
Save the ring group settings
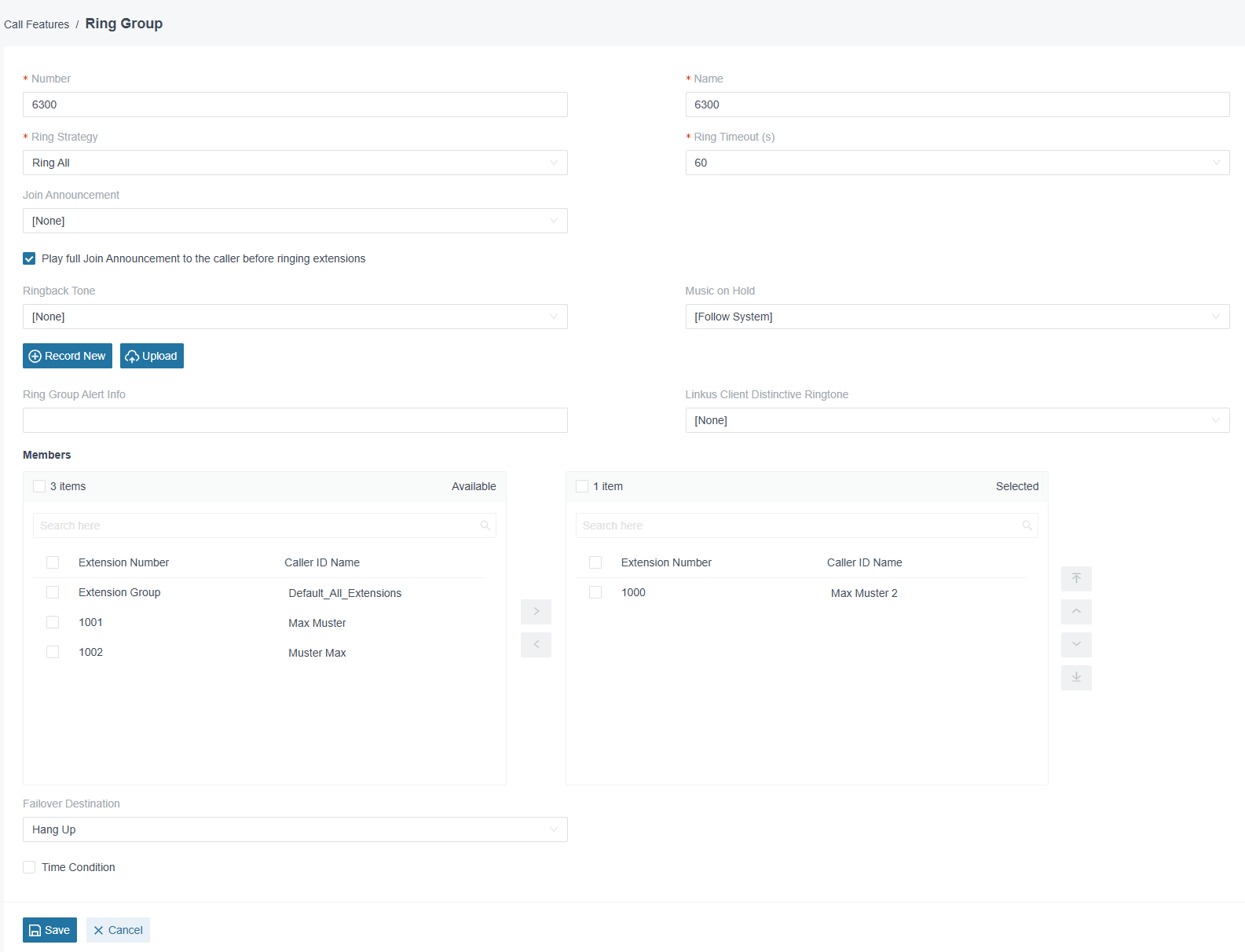(x=49, y=930)
